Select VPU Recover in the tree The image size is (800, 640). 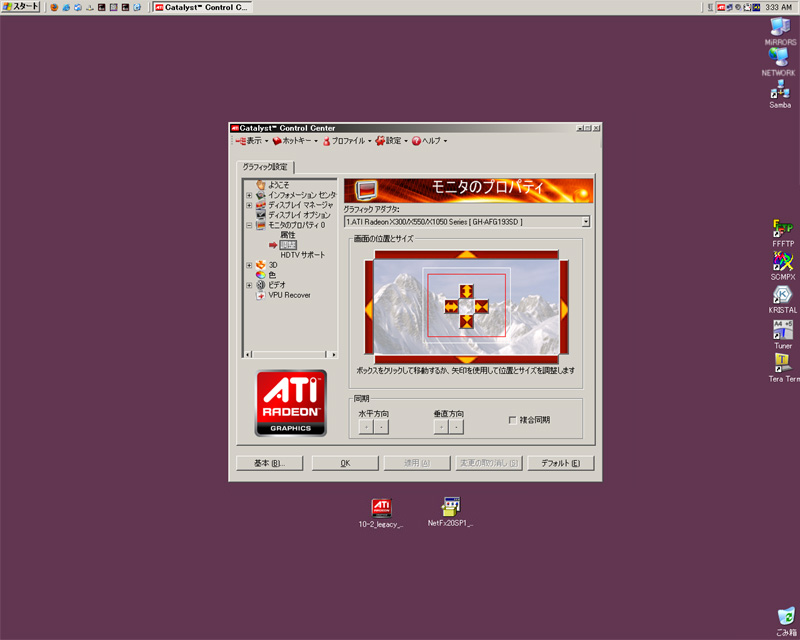point(289,295)
